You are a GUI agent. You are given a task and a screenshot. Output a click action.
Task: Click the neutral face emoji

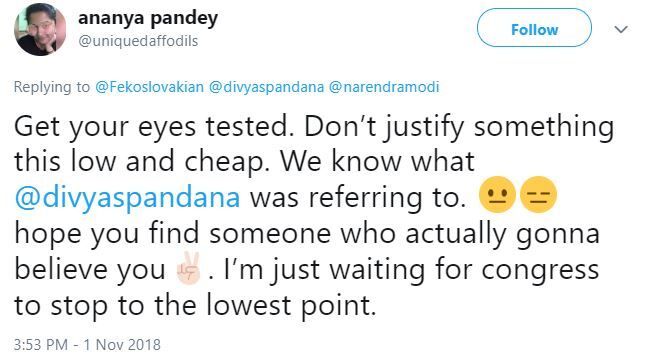tap(497, 195)
